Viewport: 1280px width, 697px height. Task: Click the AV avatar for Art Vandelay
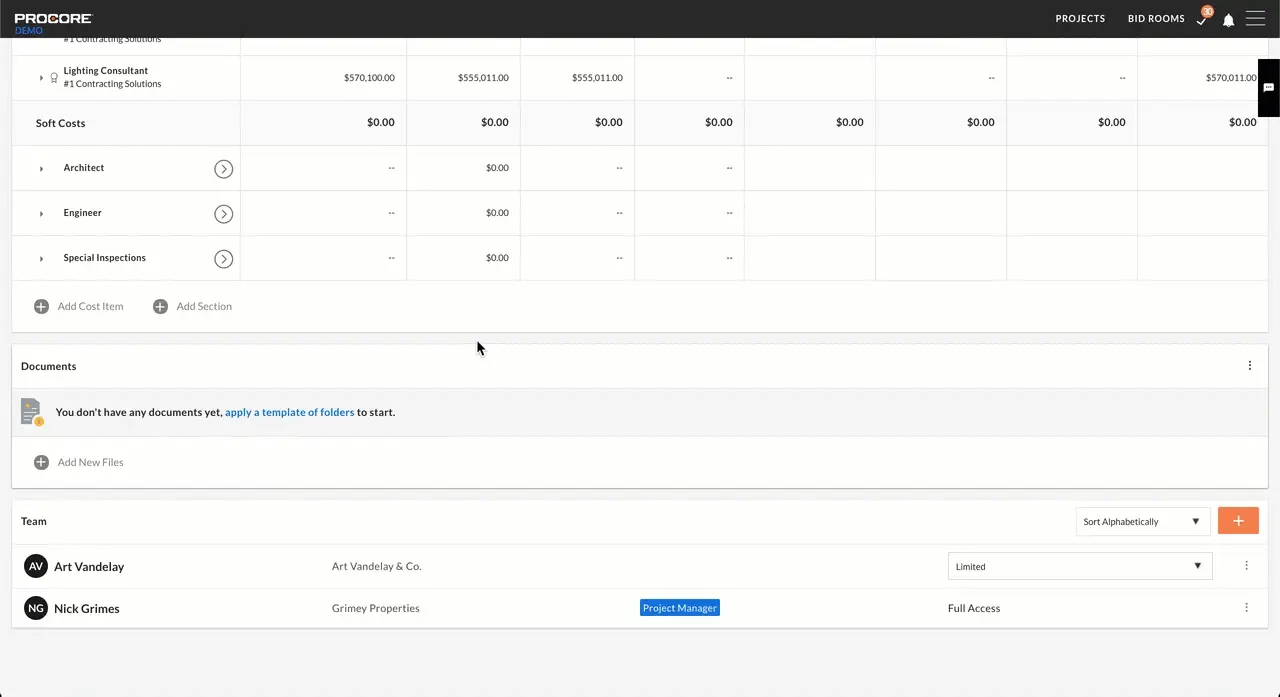coord(36,566)
